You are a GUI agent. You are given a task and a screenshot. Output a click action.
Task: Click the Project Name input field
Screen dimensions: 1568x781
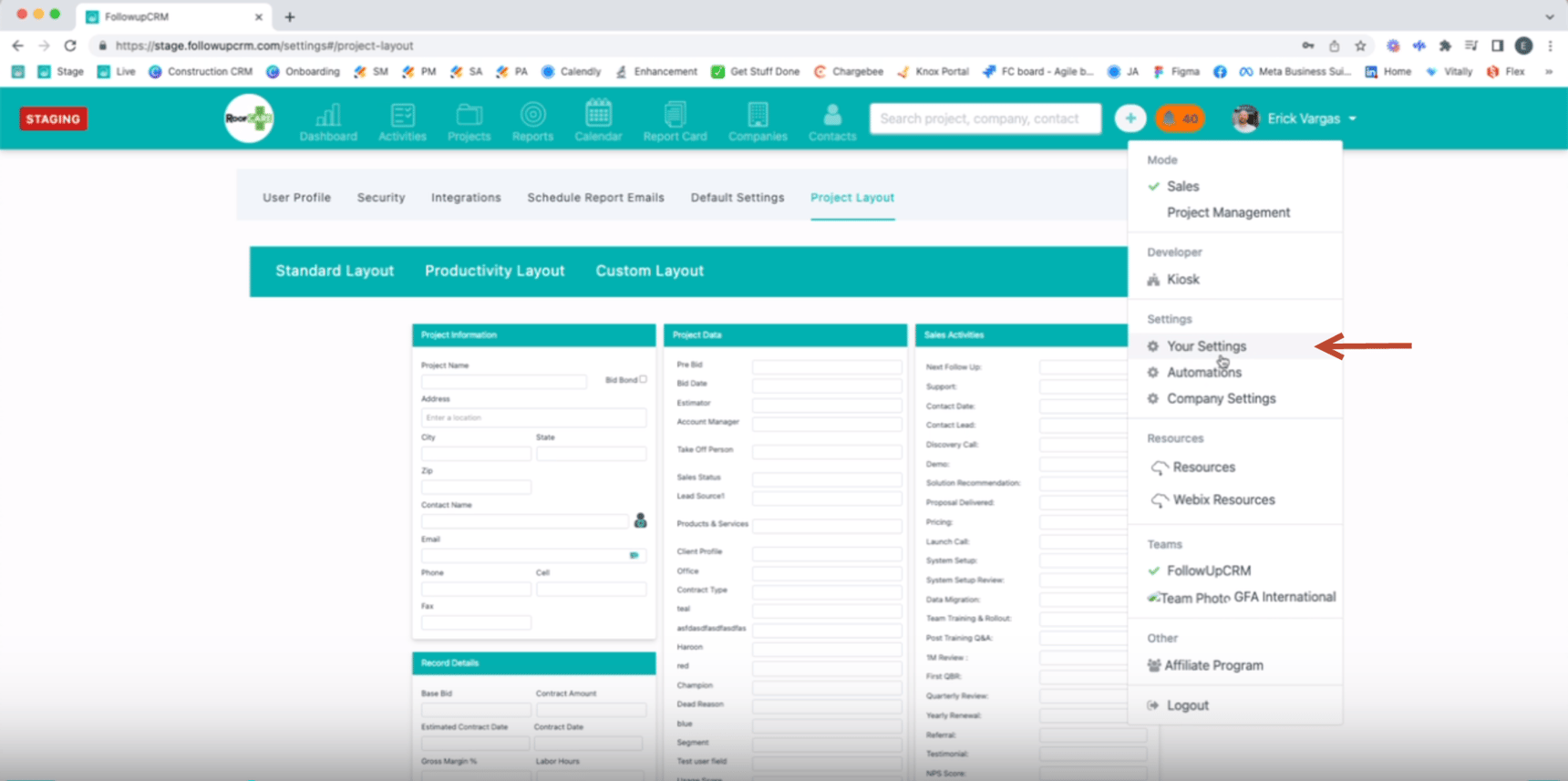[x=504, y=382]
